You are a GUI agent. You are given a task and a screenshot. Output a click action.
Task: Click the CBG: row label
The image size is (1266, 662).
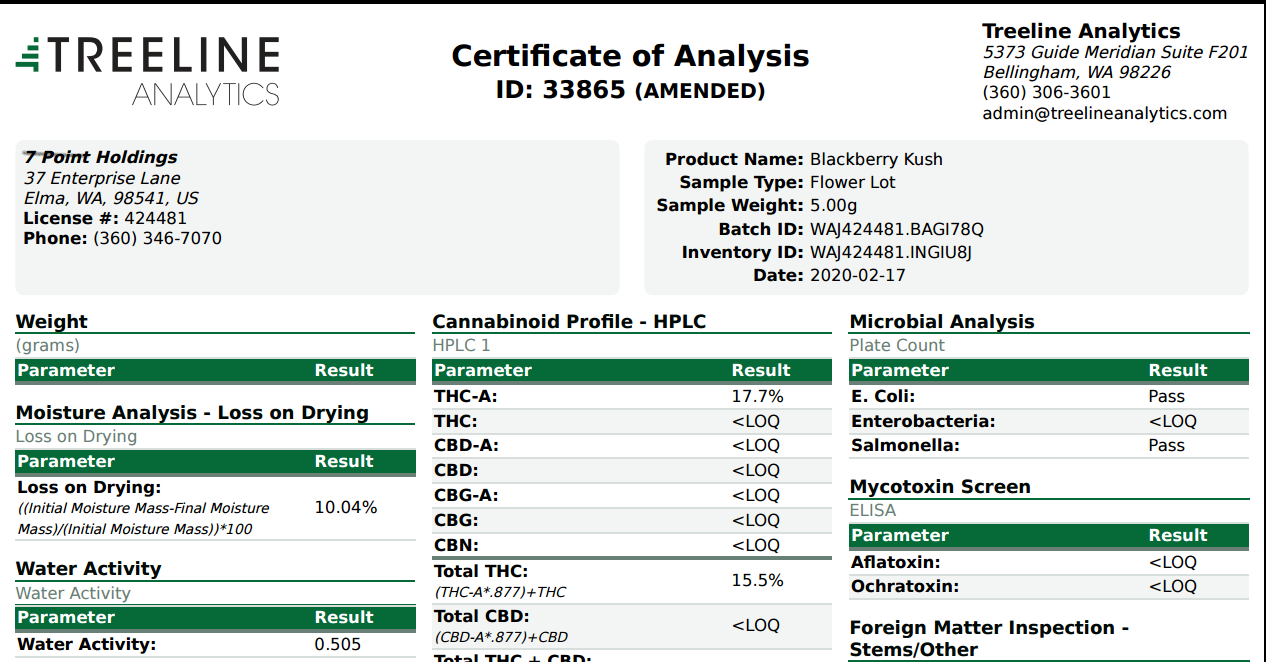coord(456,520)
